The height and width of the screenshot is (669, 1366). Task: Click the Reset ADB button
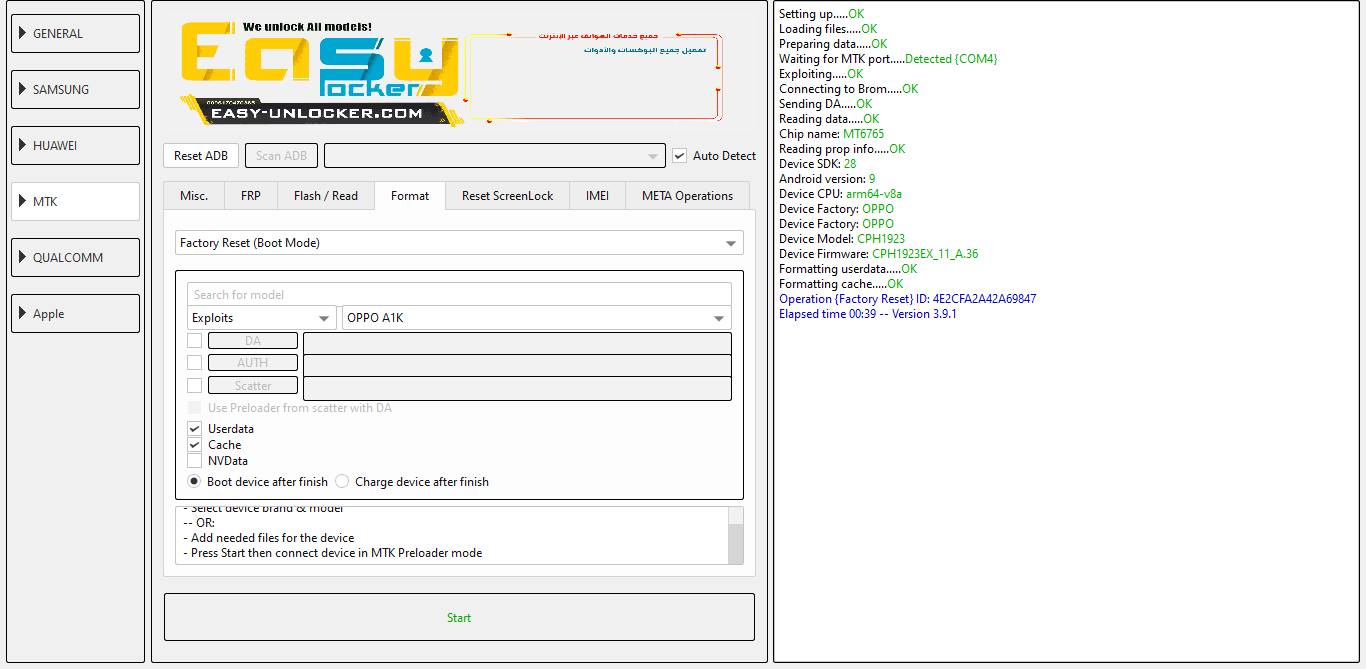tap(201, 155)
